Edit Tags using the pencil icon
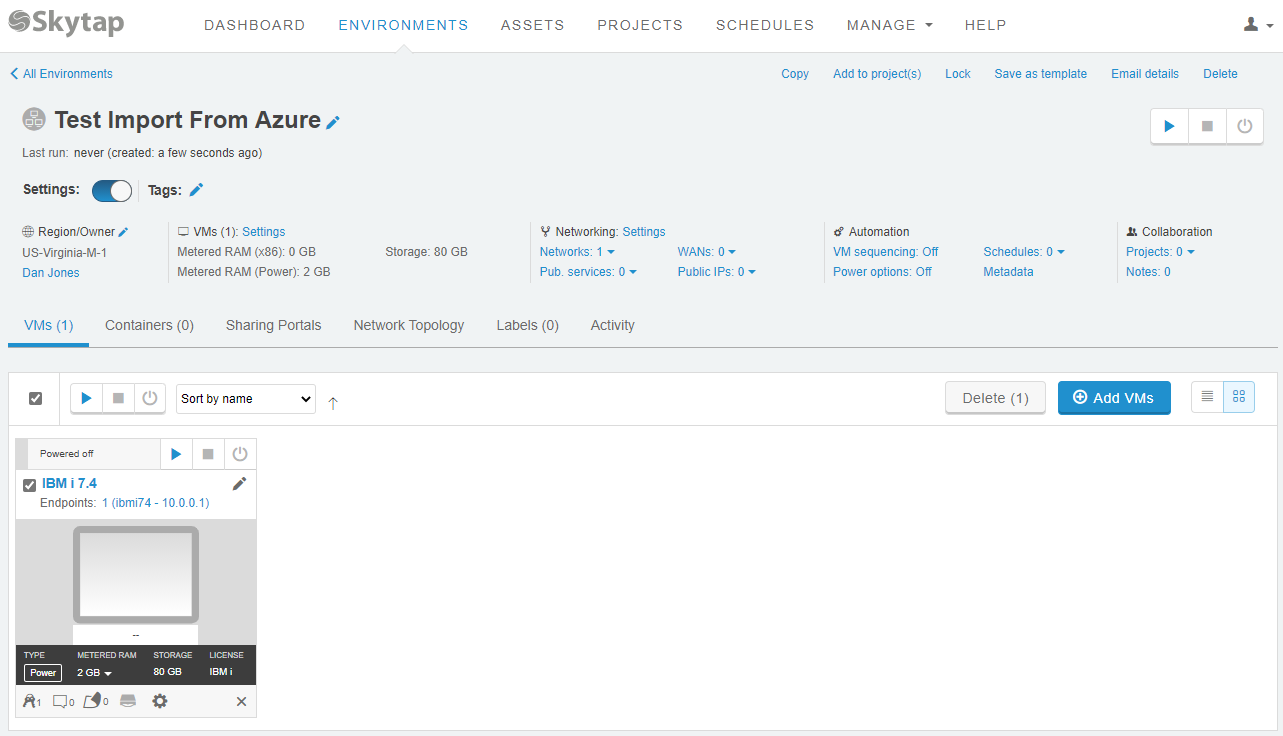This screenshot has height=736, width=1283. 196,189
